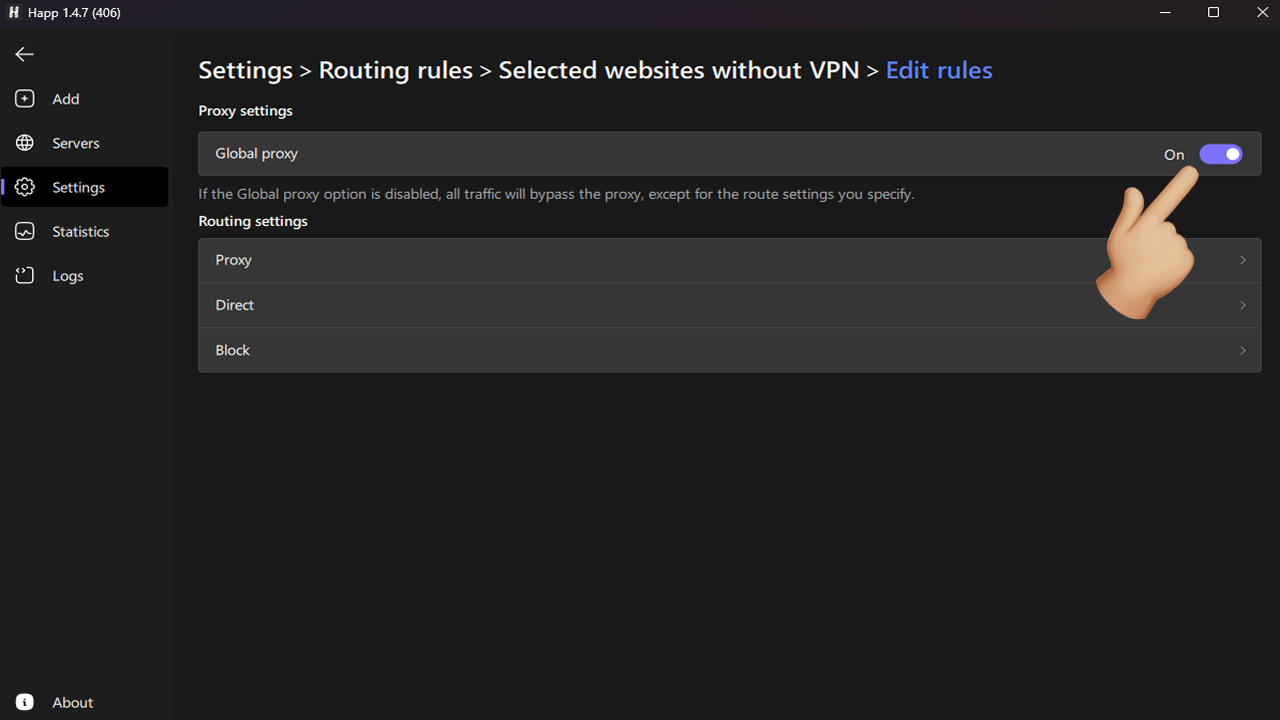The width and height of the screenshot is (1280, 720).
Task: Click the back arrow icon
Action: pos(24,54)
